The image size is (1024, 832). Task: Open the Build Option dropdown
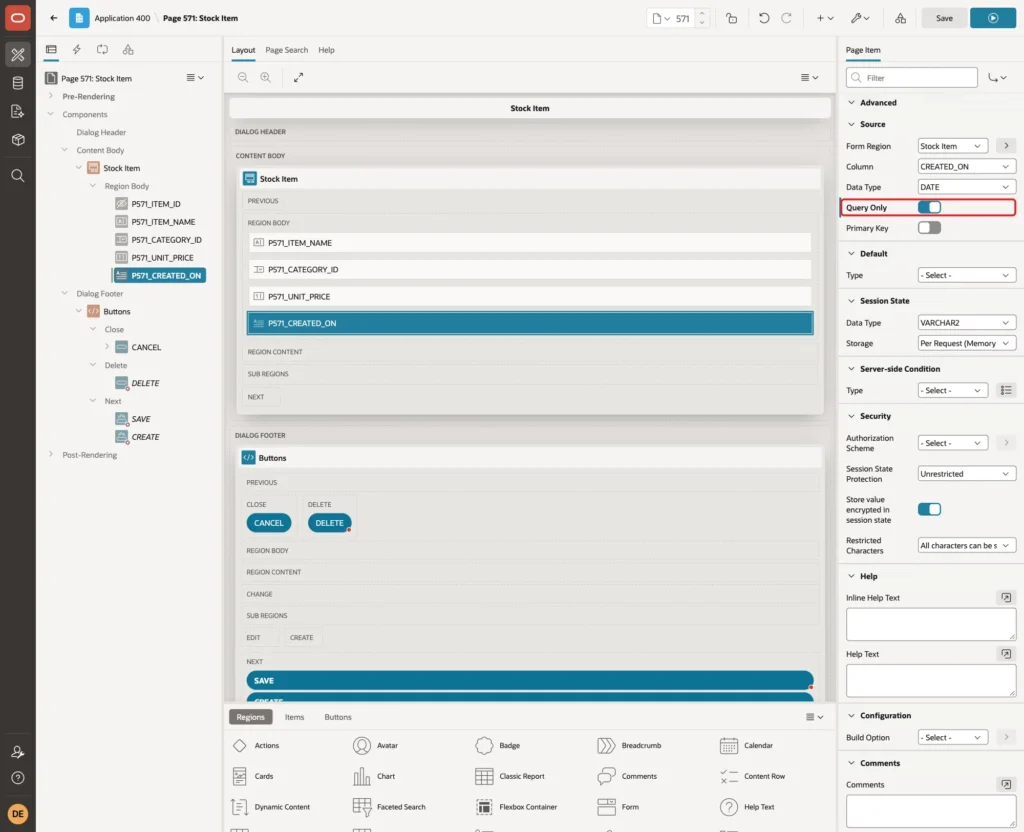[x=952, y=737]
